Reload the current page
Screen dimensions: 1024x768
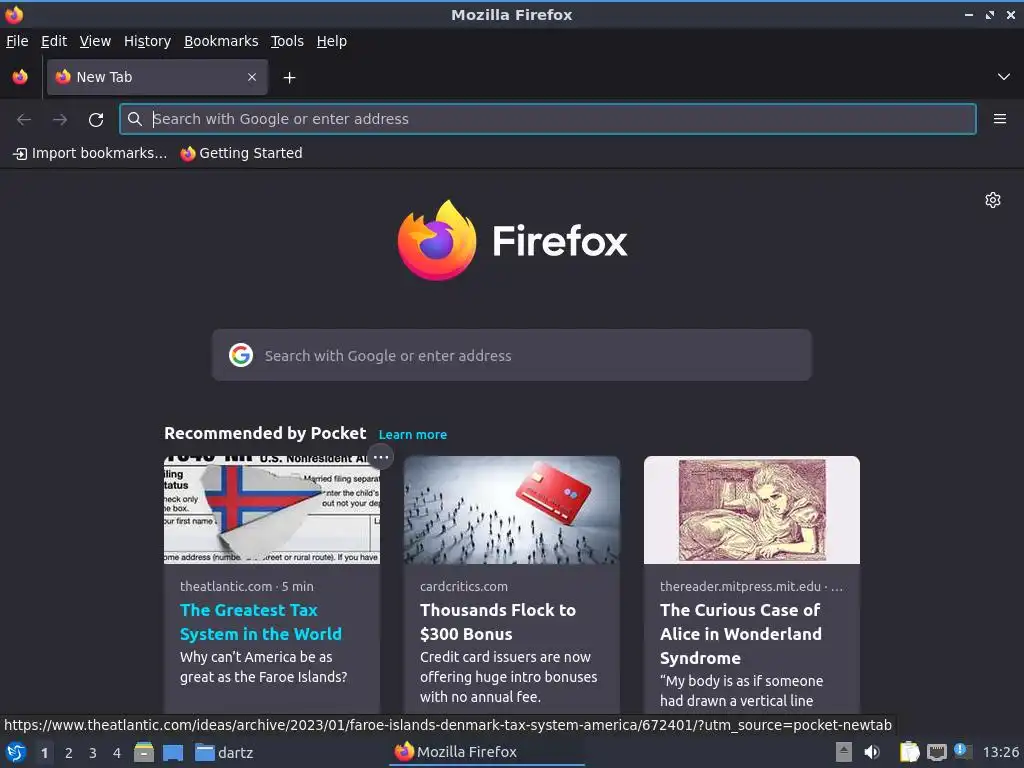[x=96, y=119]
